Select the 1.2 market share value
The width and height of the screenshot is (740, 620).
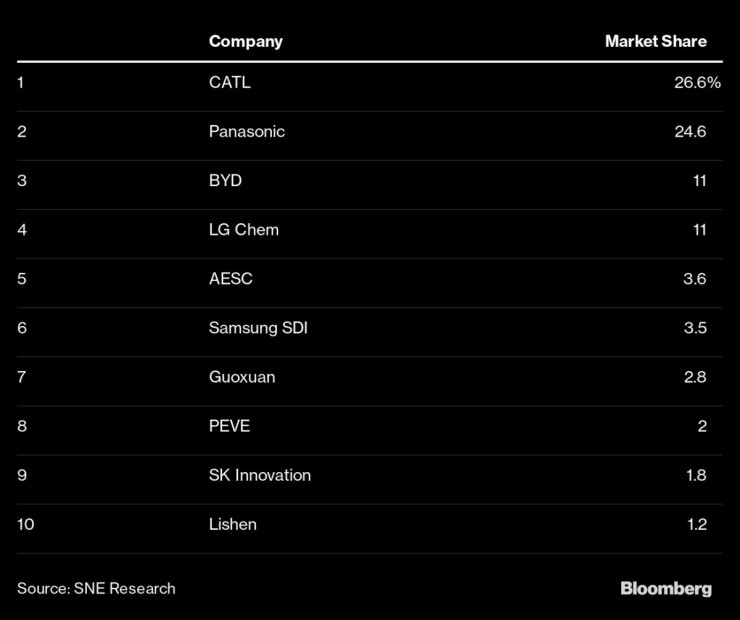[x=694, y=524]
